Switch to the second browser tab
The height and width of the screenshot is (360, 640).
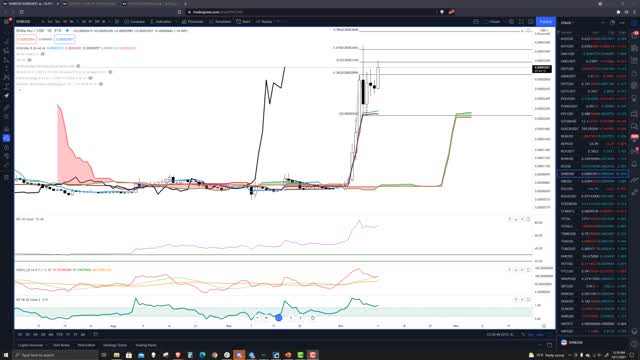tap(90, 4)
